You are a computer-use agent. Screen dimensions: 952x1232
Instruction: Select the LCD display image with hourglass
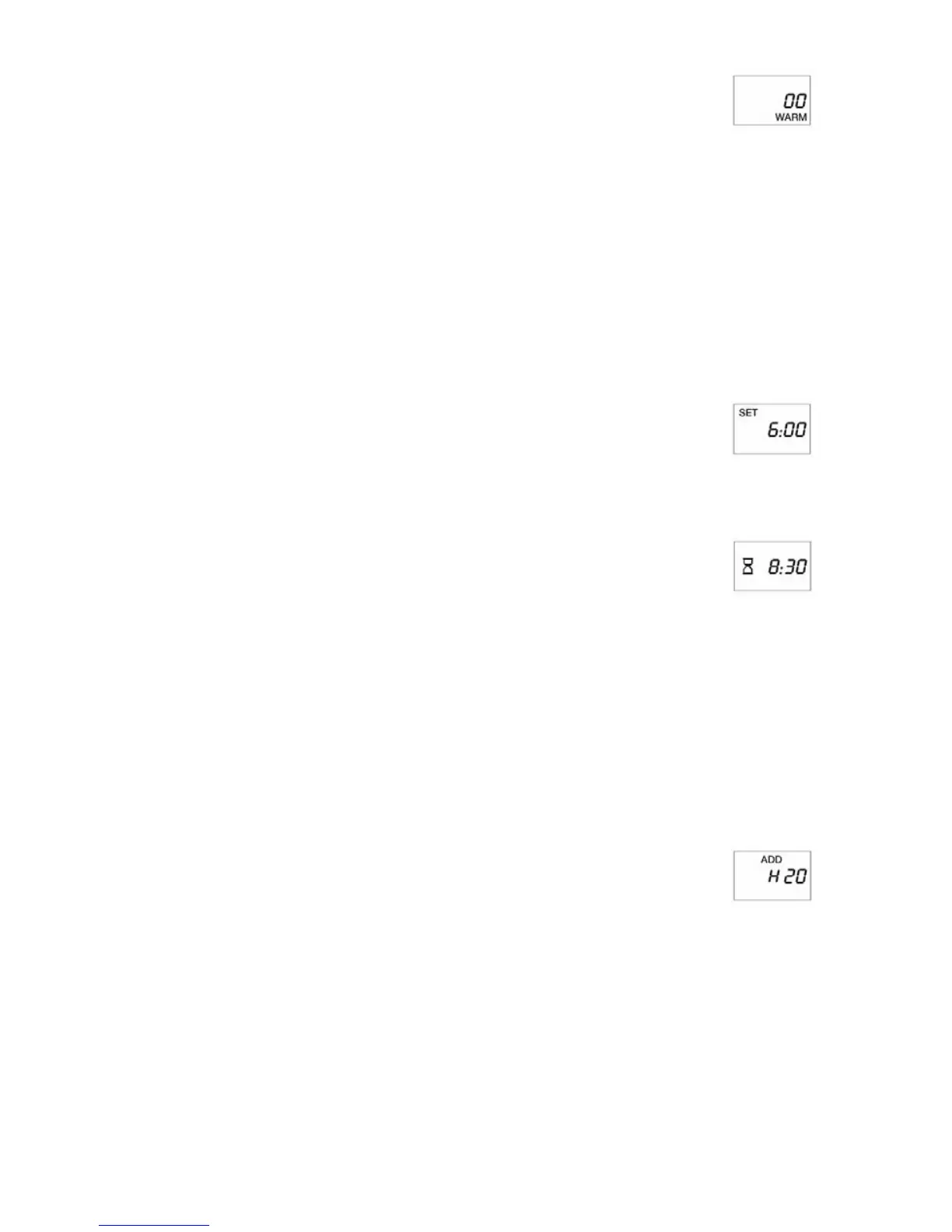click(772, 566)
